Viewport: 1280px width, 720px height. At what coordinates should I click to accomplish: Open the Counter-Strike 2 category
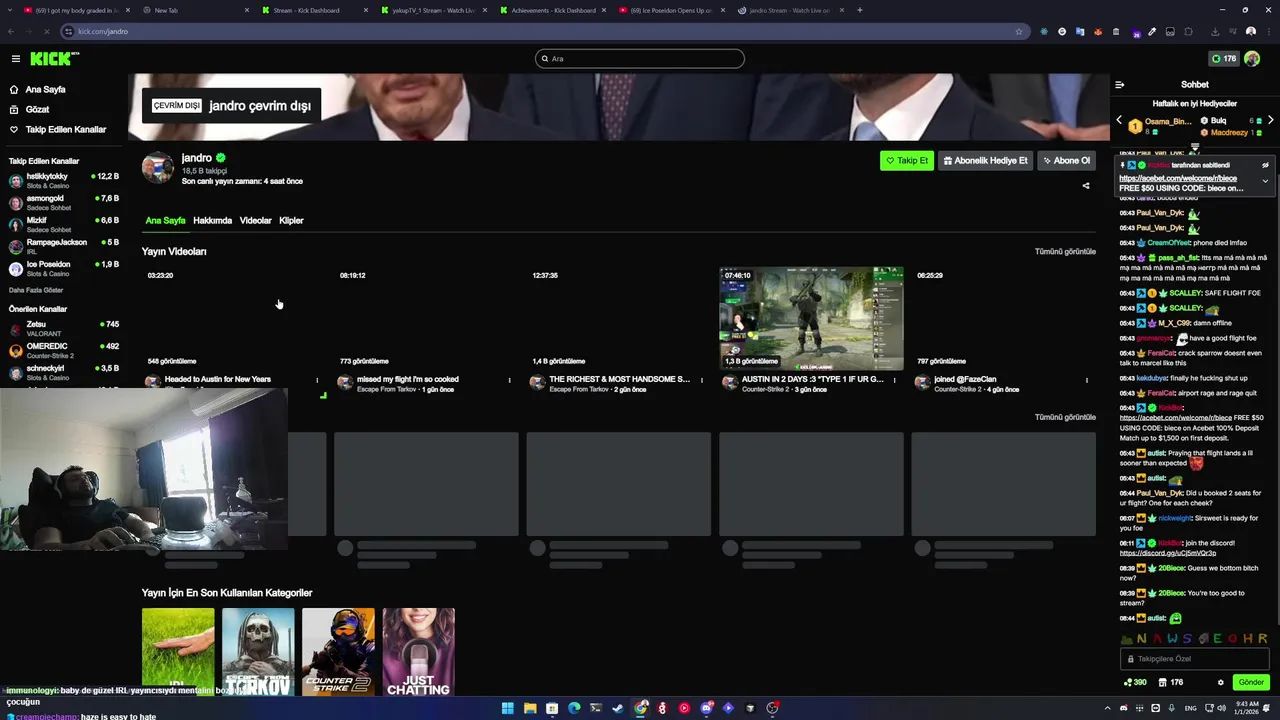tap(338, 652)
